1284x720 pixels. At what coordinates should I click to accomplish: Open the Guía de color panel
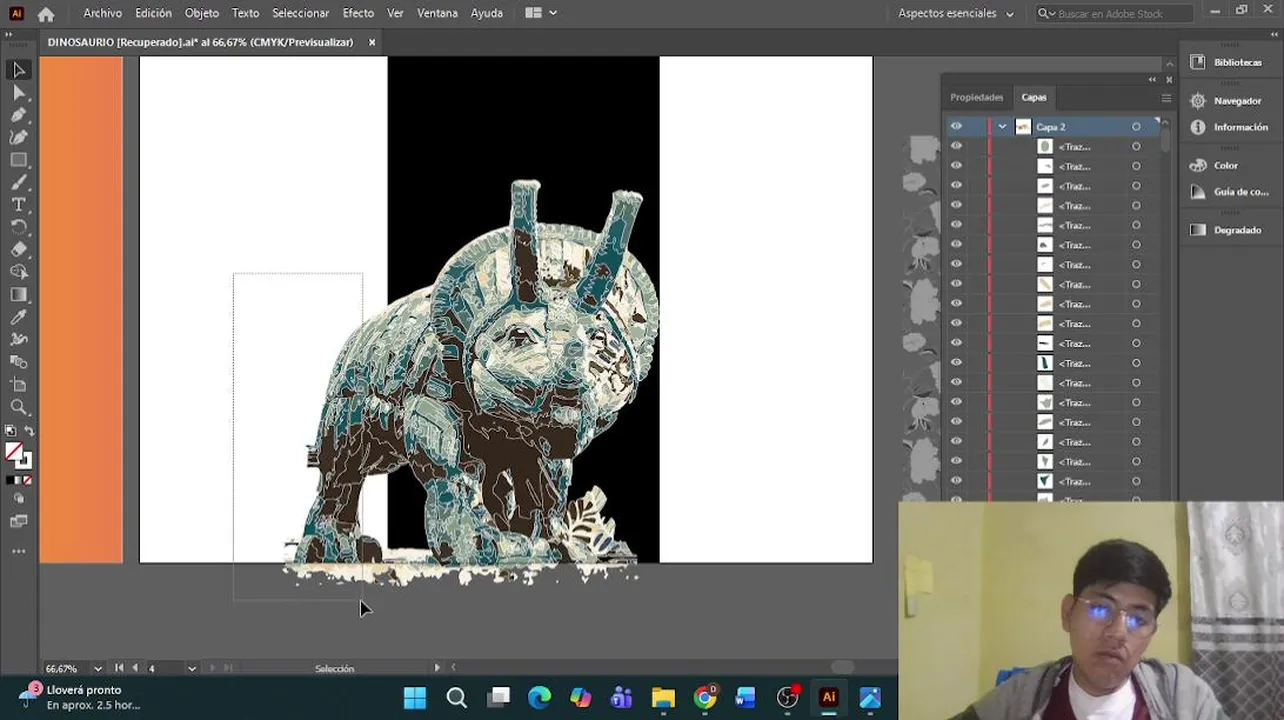click(x=1227, y=192)
